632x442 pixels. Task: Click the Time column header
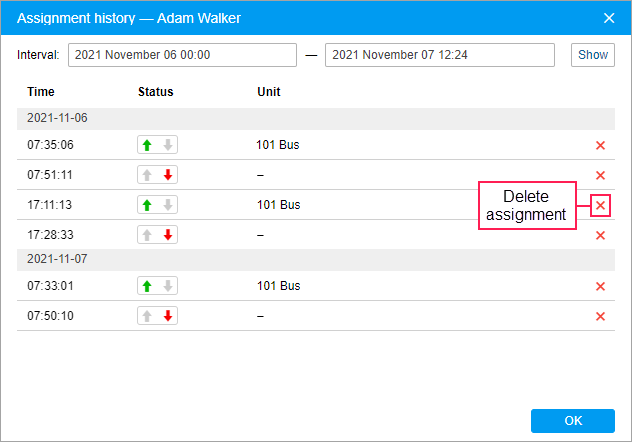[x=41, y=92]
